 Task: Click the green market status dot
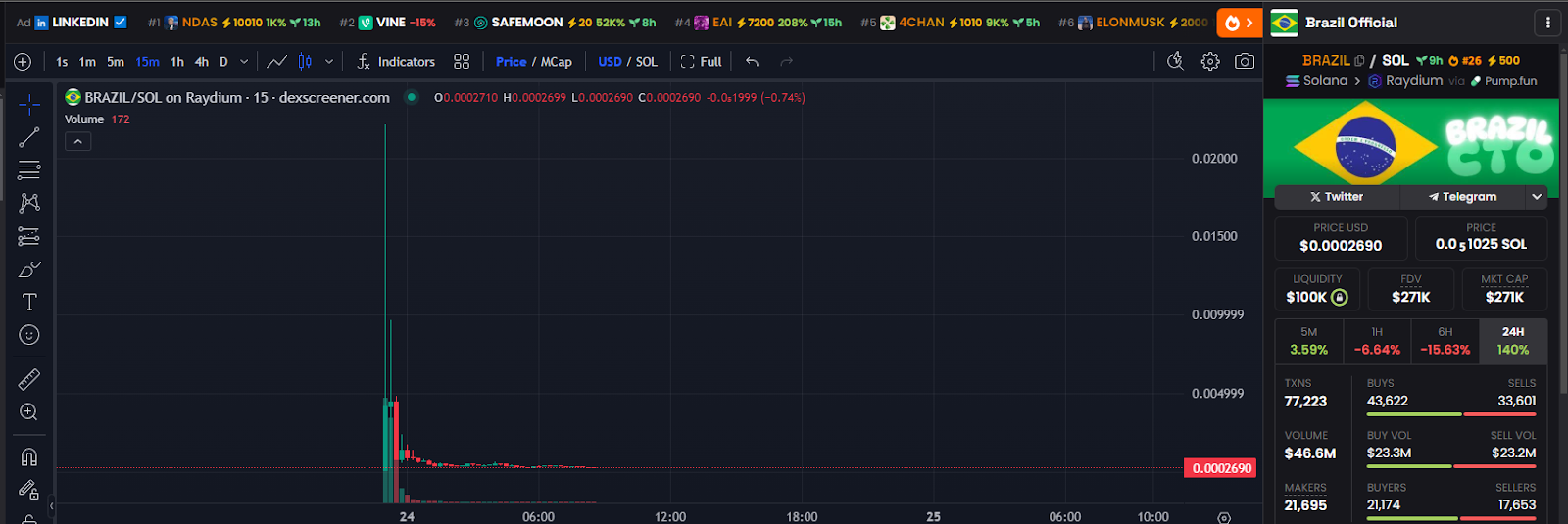[412, 97]
